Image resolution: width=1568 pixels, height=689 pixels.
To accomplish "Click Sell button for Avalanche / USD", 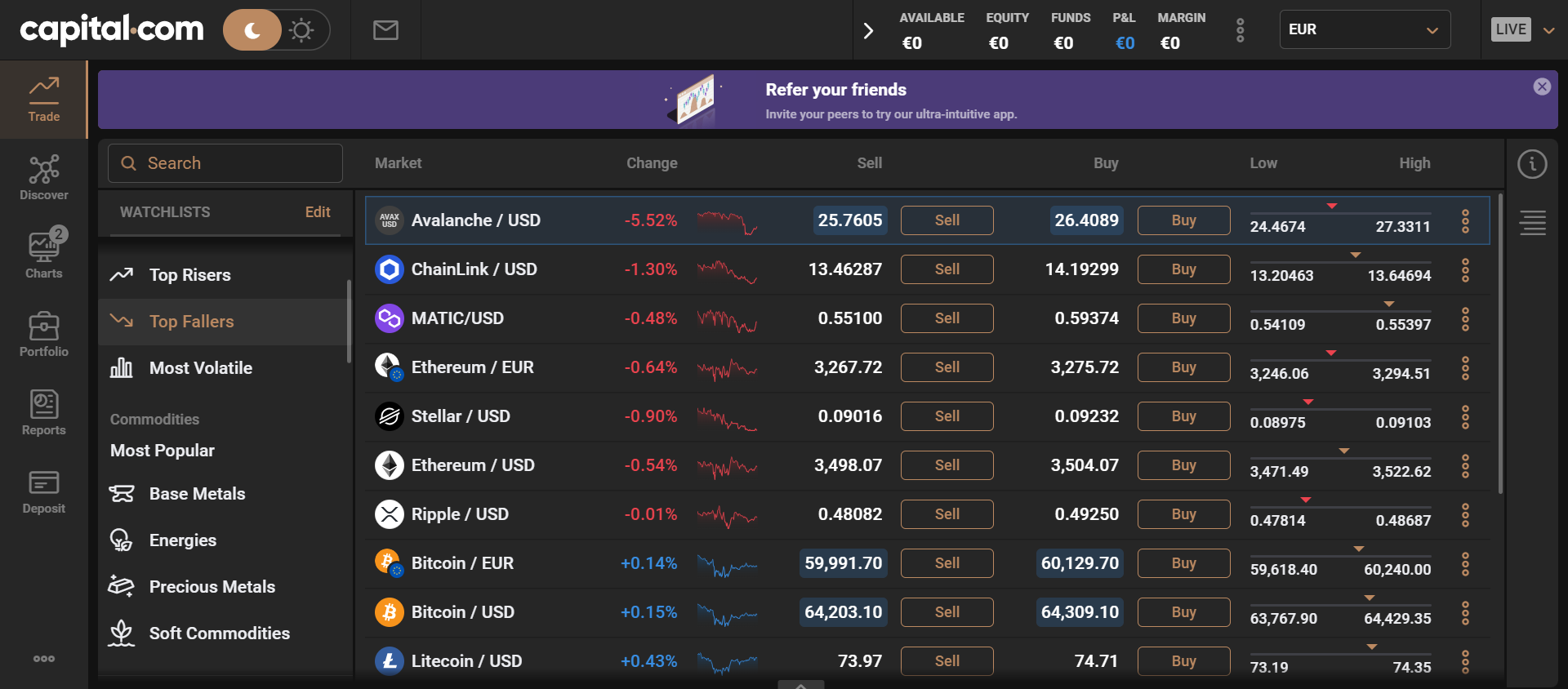I will 947,220.
